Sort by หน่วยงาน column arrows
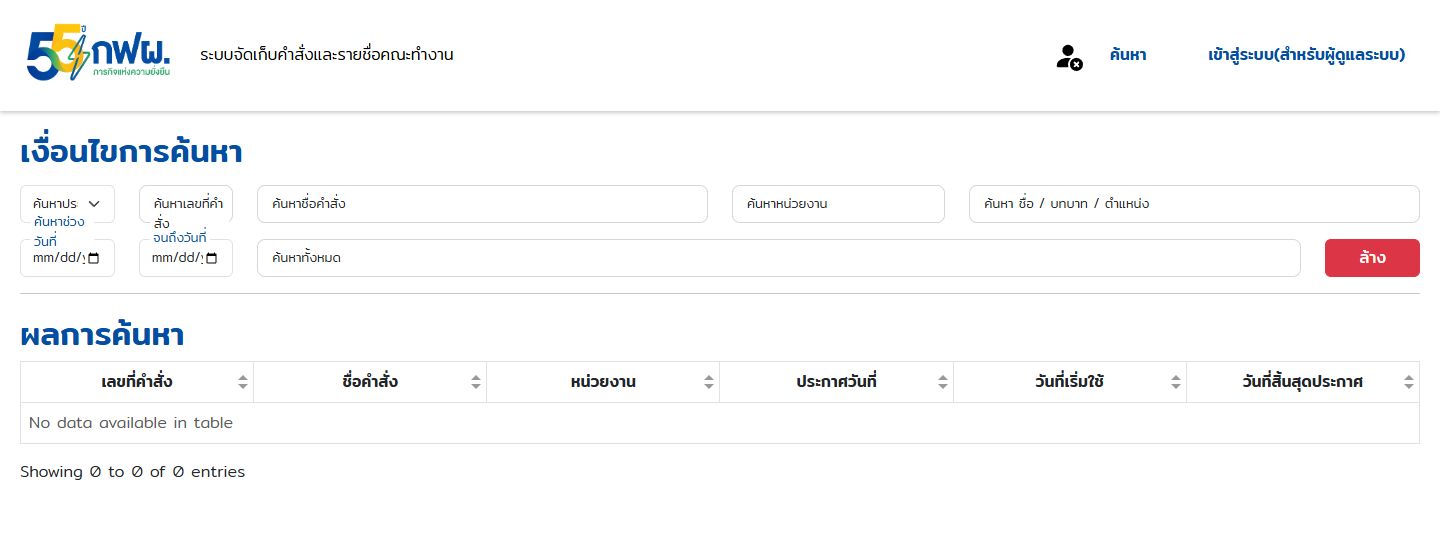Image resolution: width=1440 pixels, height=535 pixels. 709,382
